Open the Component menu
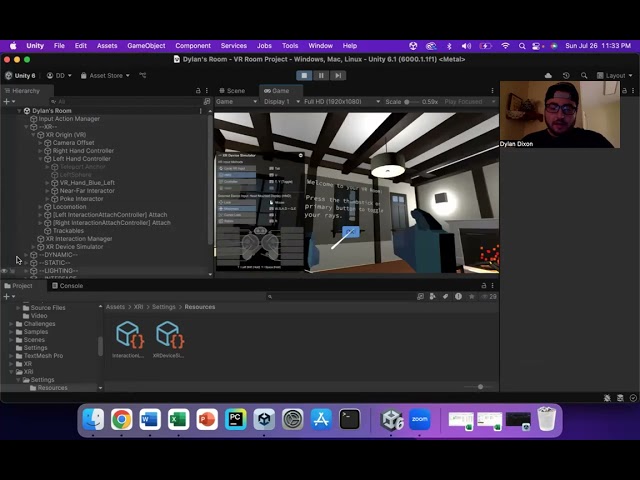 tap(193, 46)
